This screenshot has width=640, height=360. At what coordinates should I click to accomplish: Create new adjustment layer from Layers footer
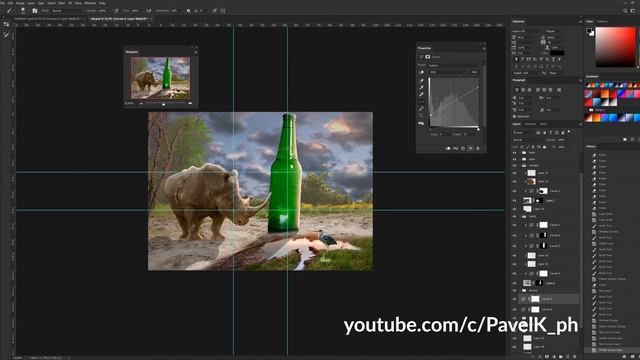554,356
